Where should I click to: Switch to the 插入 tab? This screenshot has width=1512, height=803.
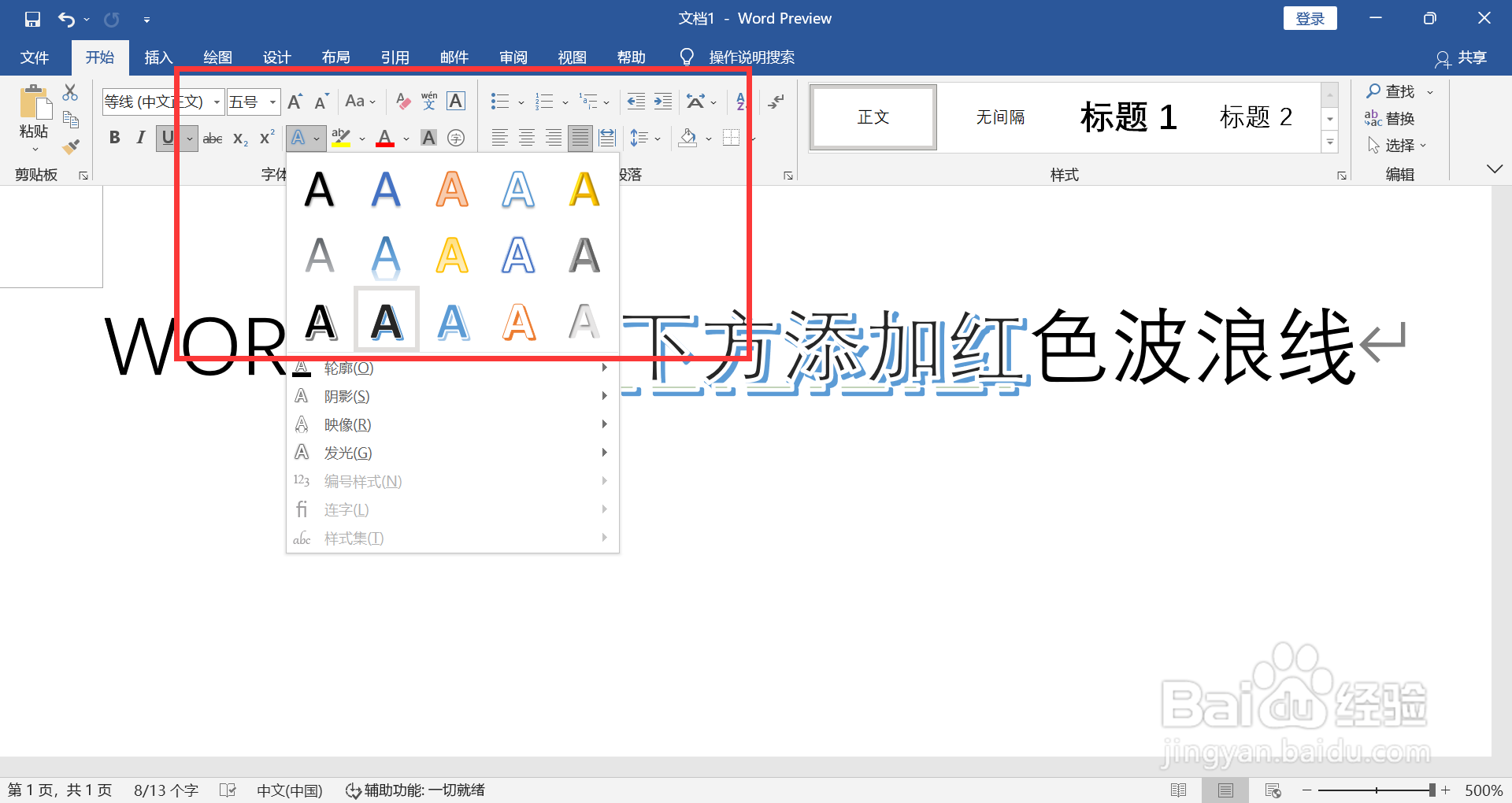(x=158, y=57)
